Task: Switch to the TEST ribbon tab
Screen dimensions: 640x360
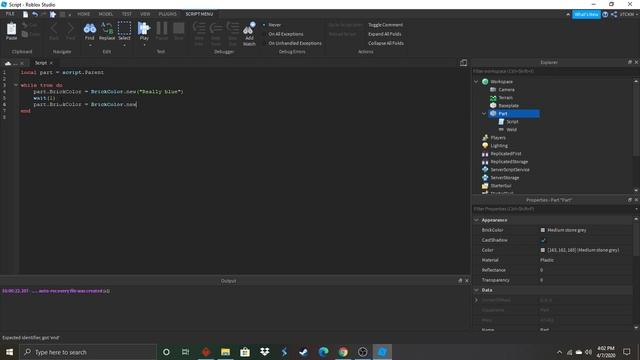Action: (127, 14)
